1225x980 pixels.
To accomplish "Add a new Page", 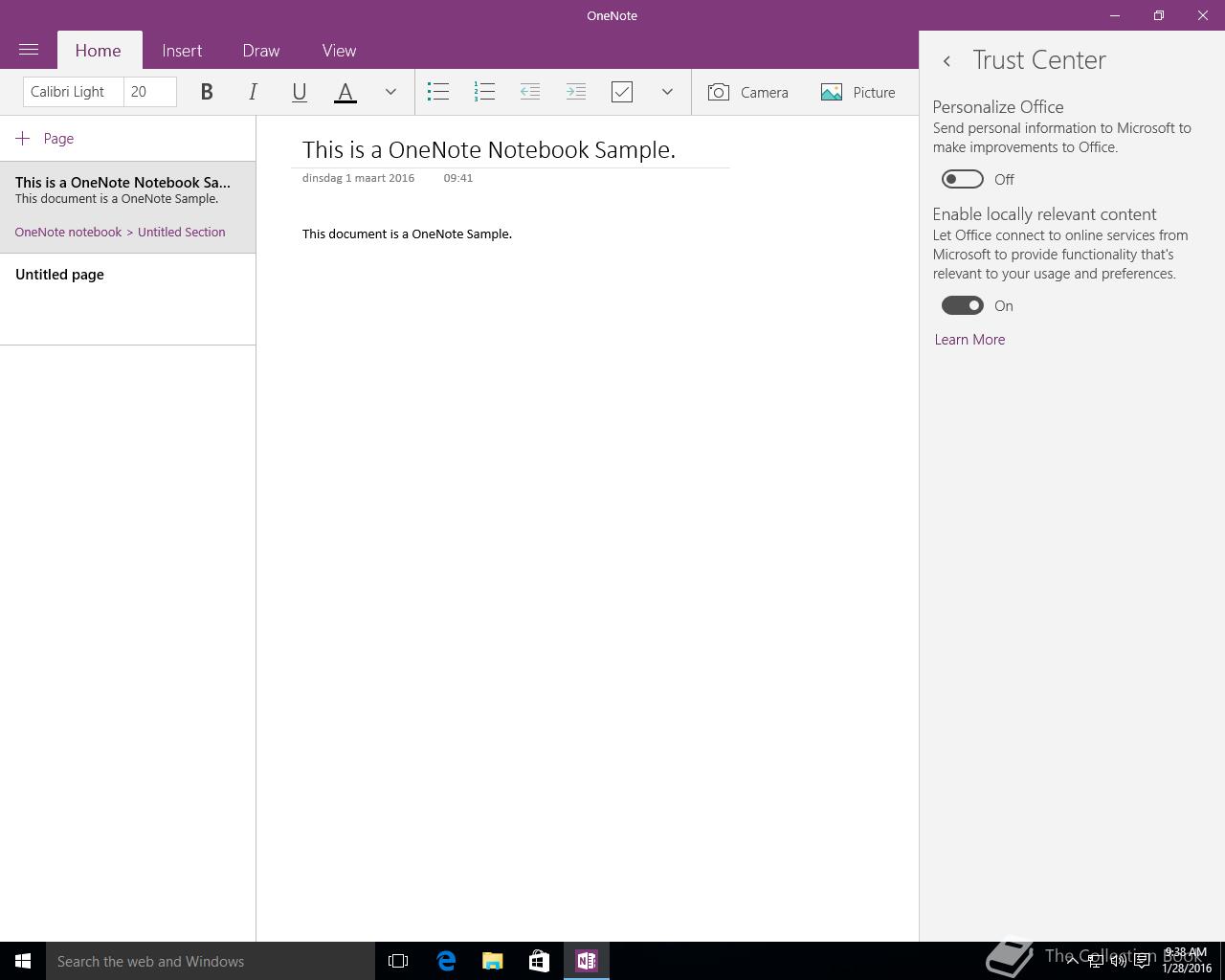I will coord(45,139).
